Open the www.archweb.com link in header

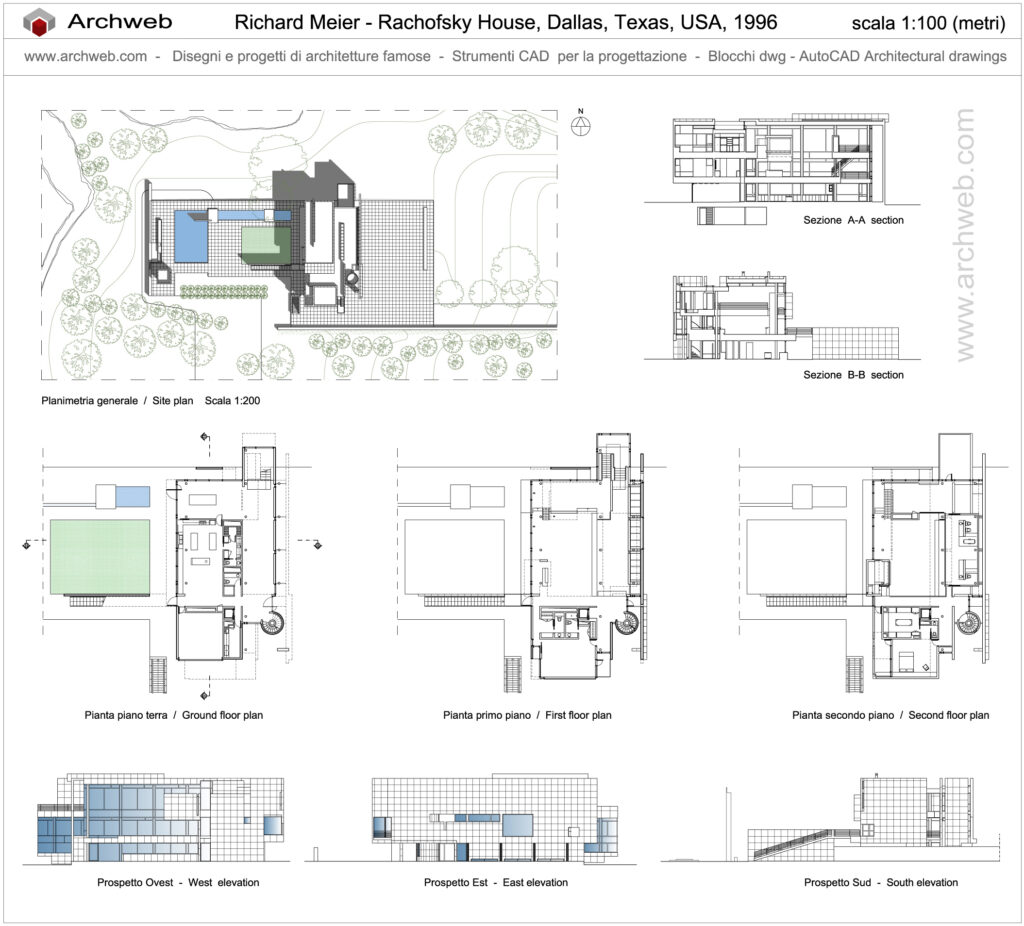pos(87,57)
